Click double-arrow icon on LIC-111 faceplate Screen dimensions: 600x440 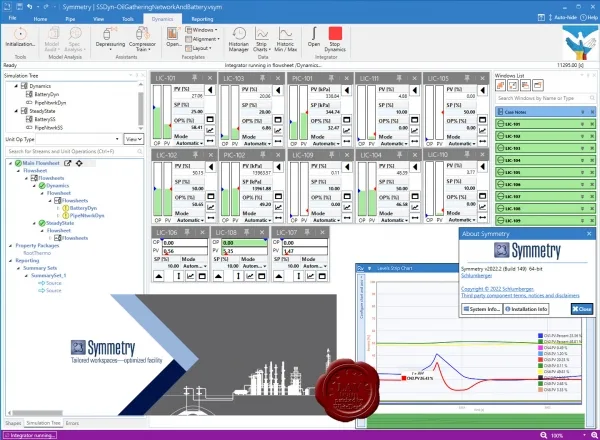pos(414,141)
